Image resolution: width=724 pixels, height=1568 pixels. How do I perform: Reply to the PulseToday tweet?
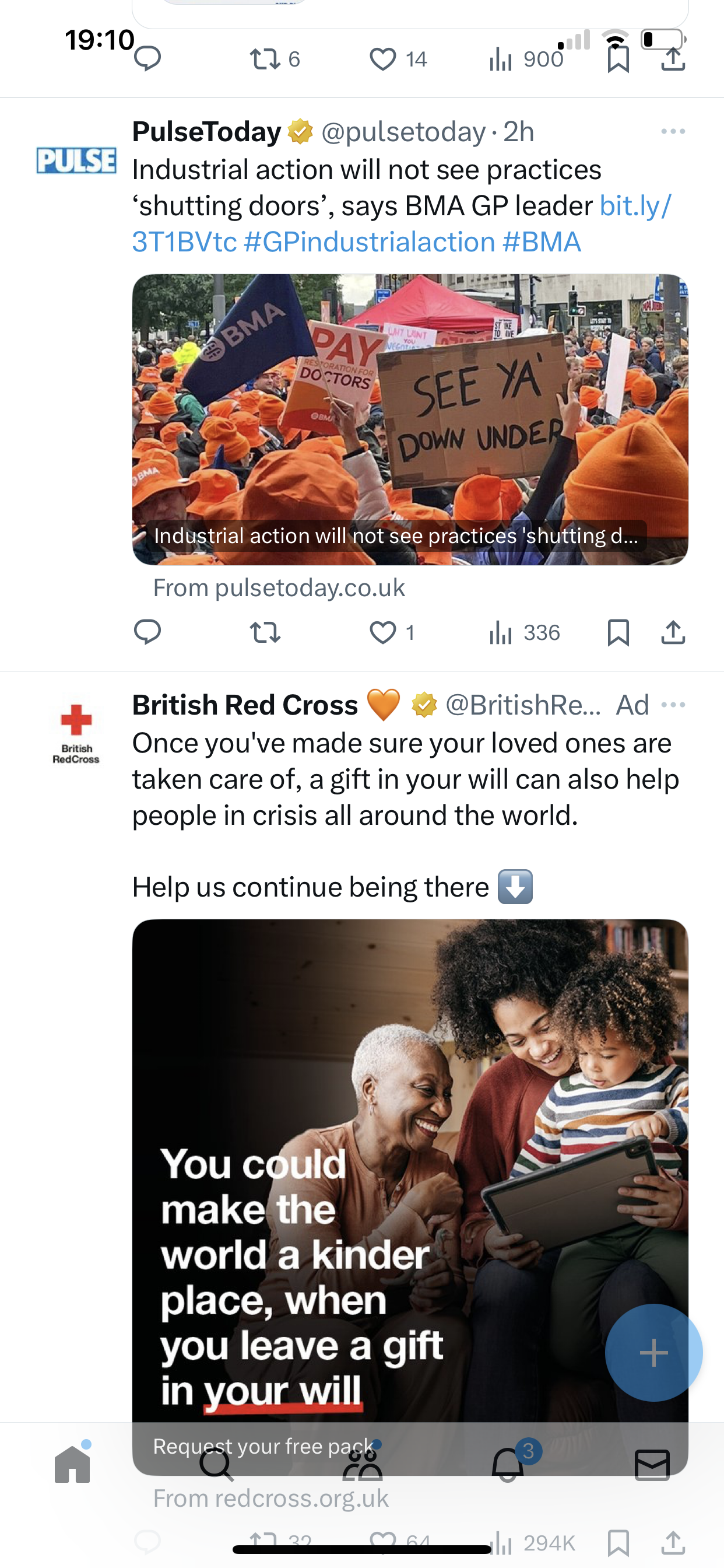point(147,632)
